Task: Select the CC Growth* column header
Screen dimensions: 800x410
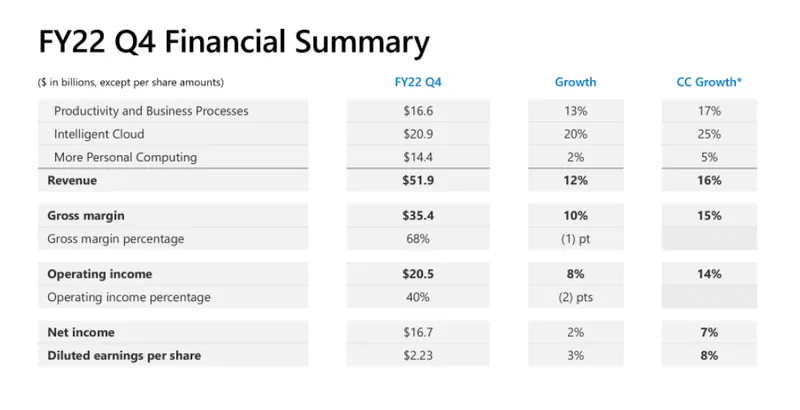Action: (x=710, y=81)
